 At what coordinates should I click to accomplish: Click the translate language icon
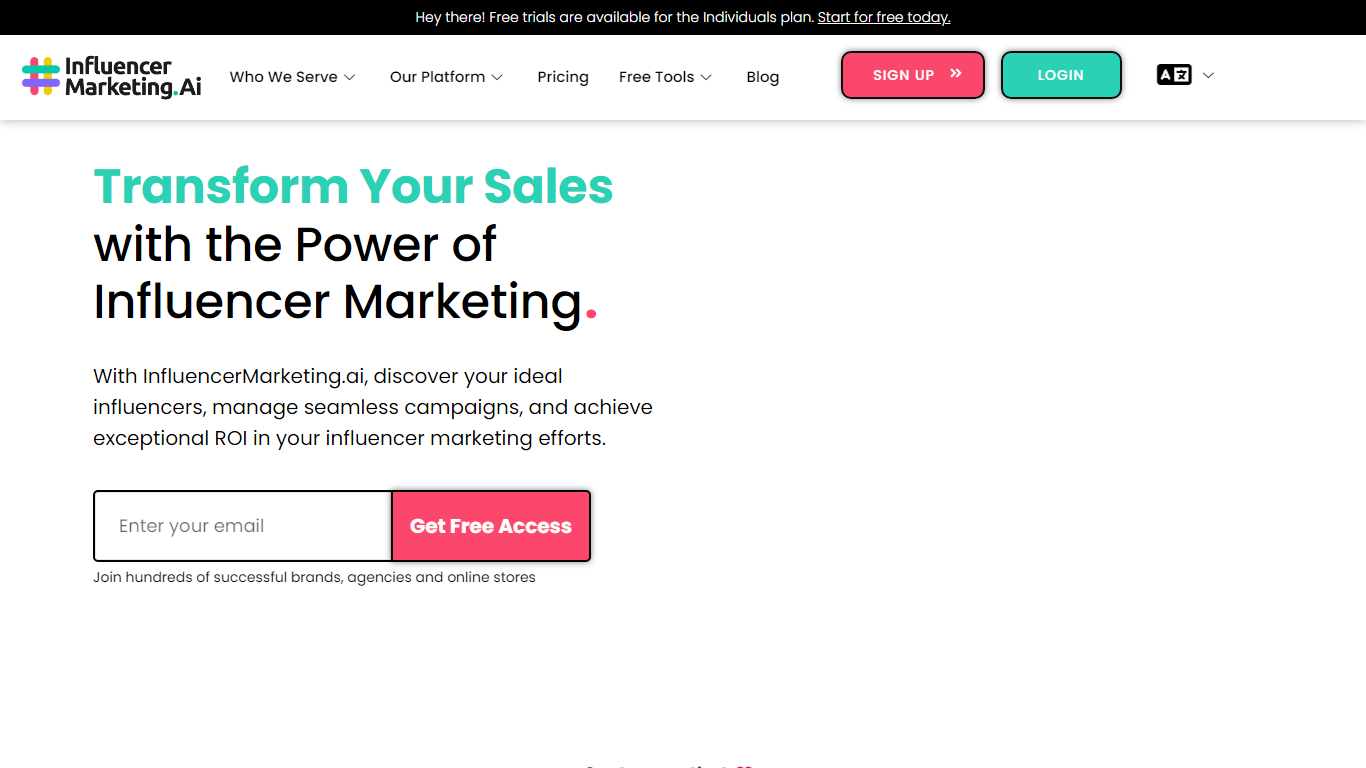[1174, 75]
